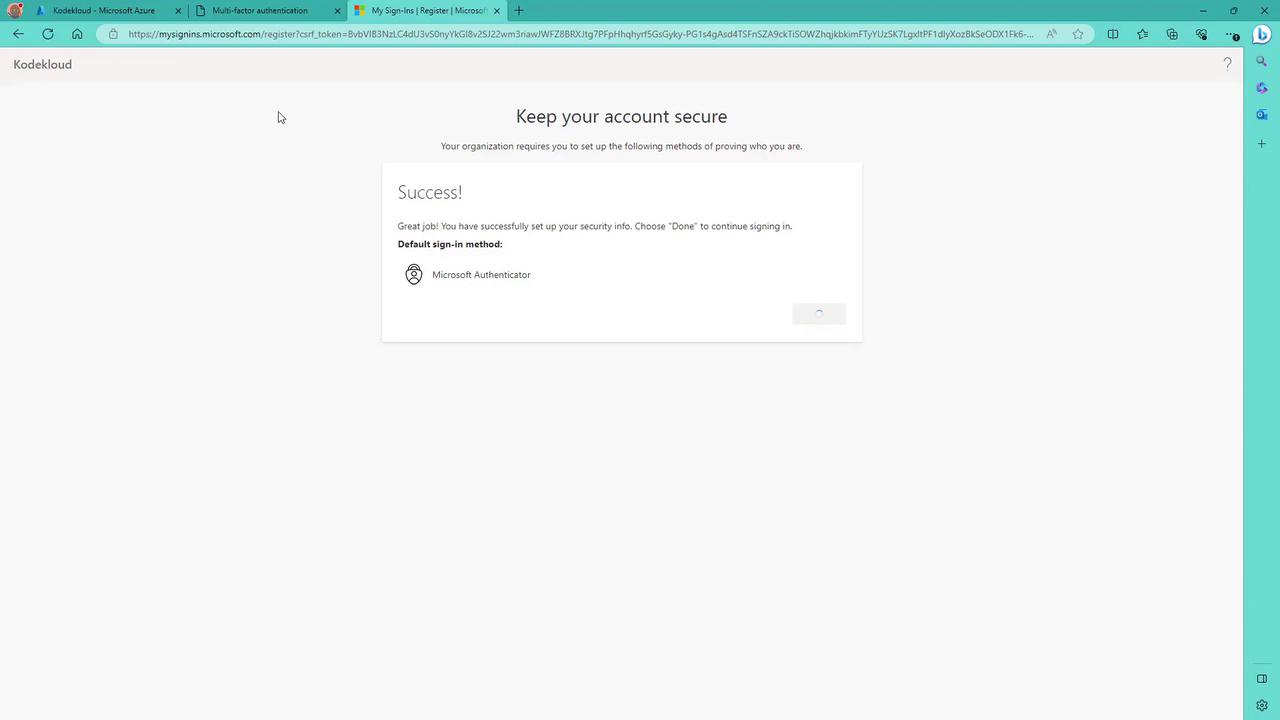Open the sidebar Search tool

[x=1262, y=62]
